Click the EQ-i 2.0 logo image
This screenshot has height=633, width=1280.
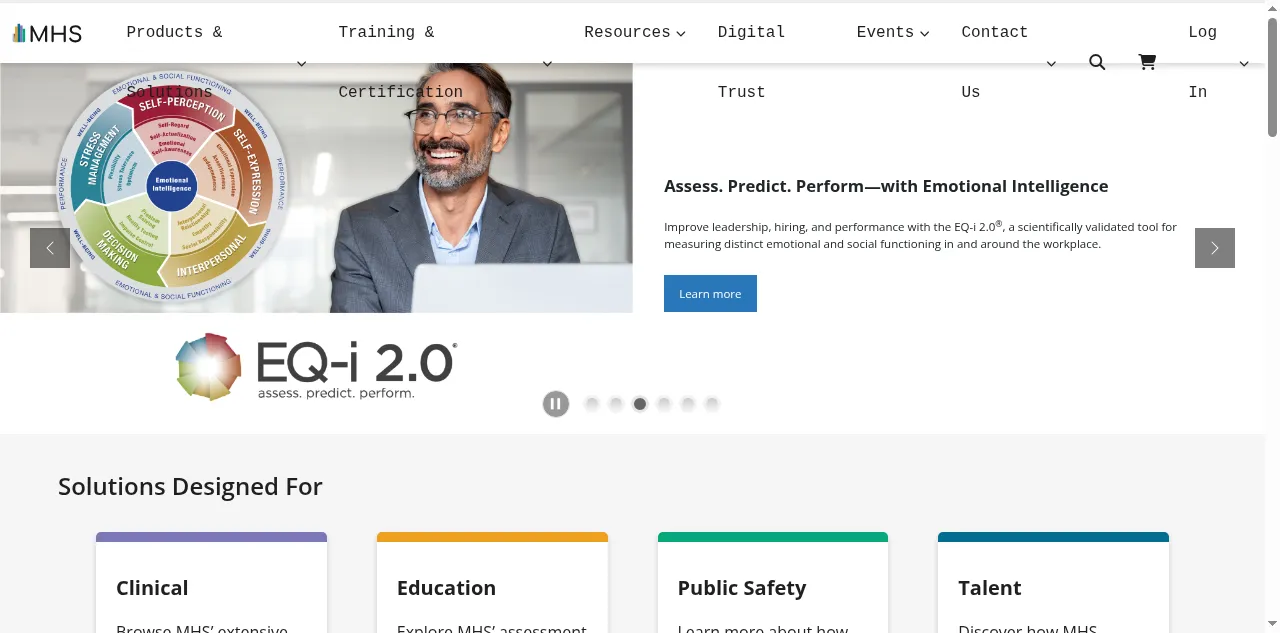316,367
